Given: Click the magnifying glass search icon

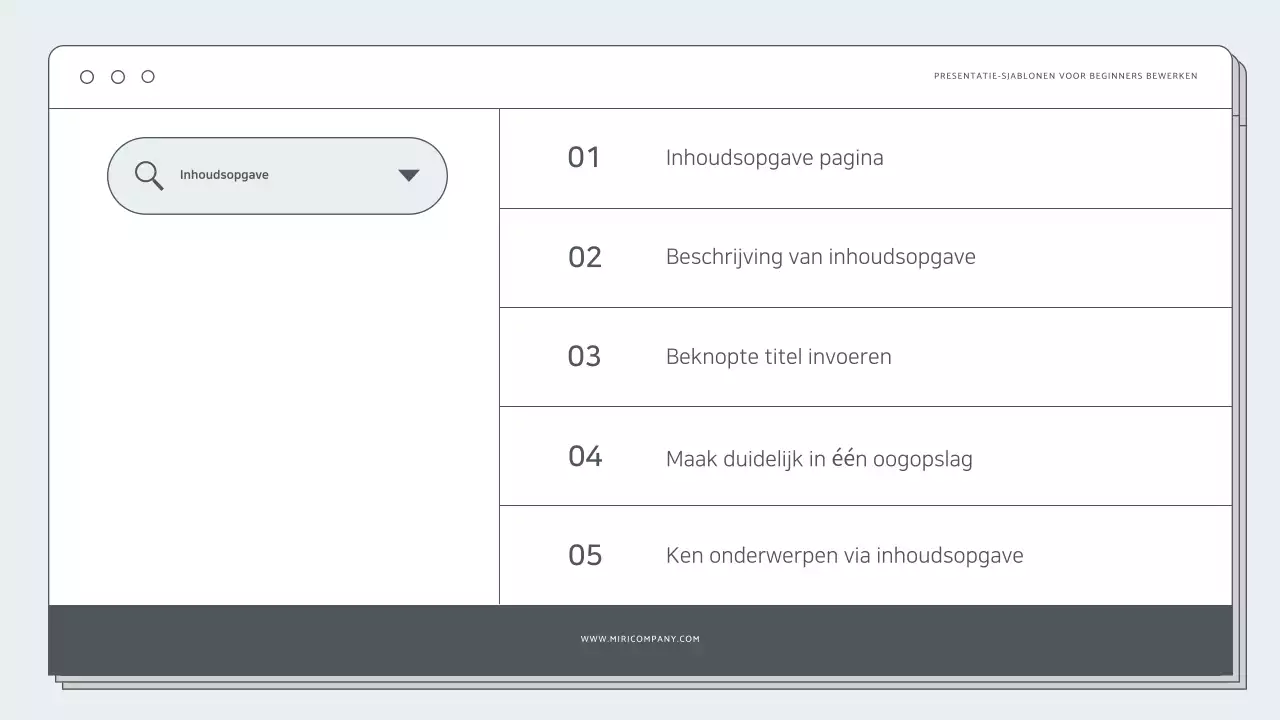Looking at the screenshot, I should (148, 175).
